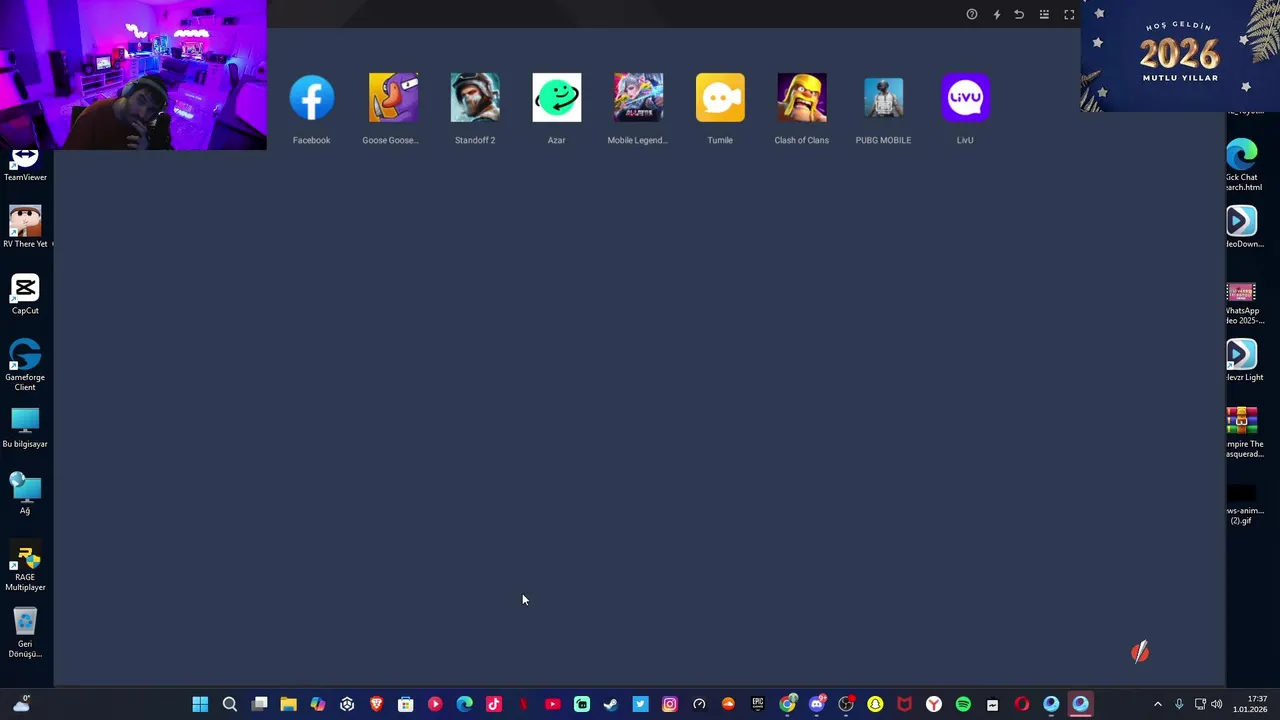1280x720 pixels.
Task: Open the weather widget on taskbar
Action: tap(21, 704)
